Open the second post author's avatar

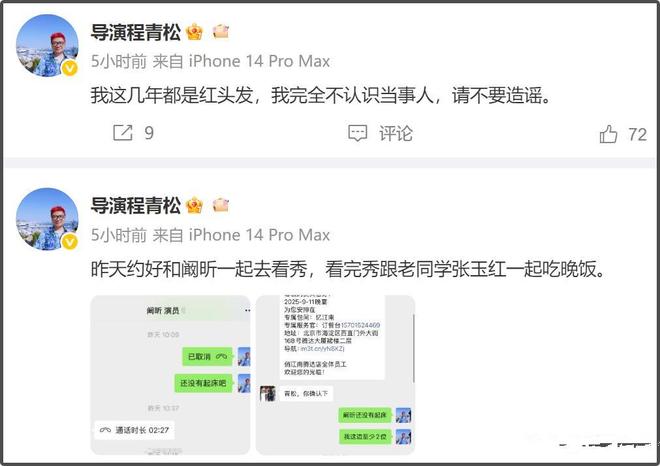[x=47, y=219]
